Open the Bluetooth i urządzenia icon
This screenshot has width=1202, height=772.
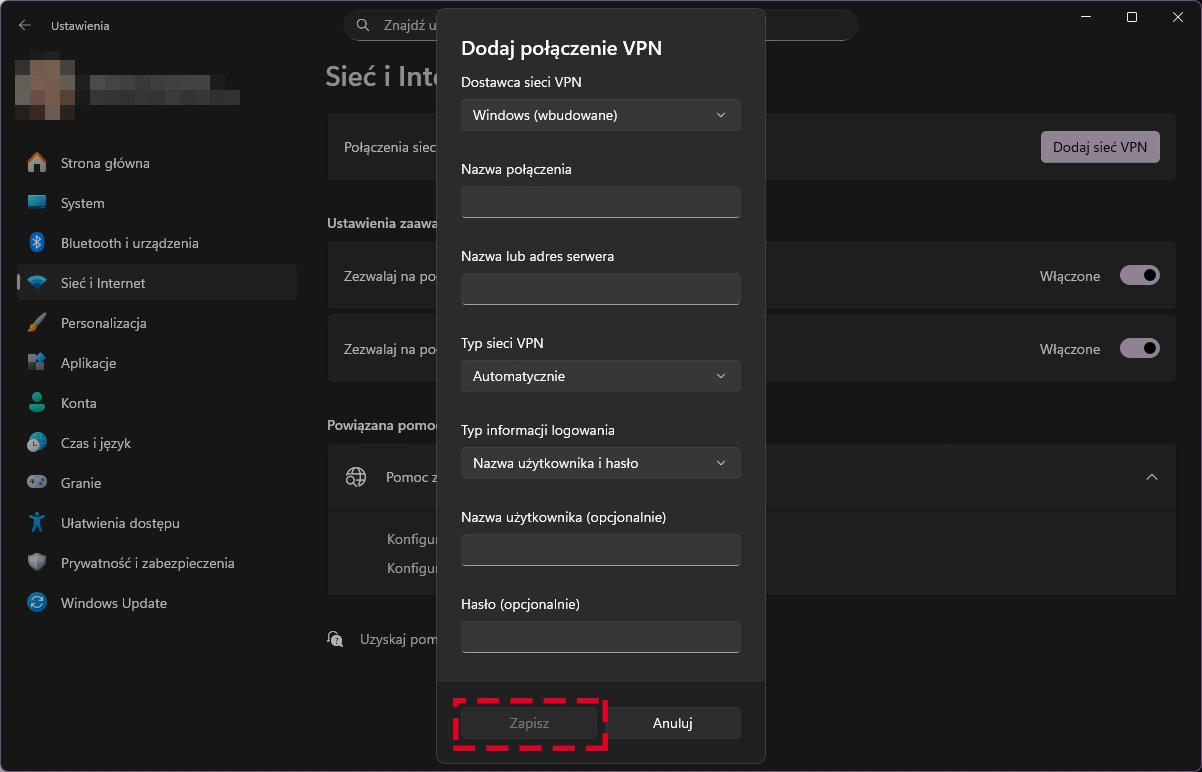point(37,243)
